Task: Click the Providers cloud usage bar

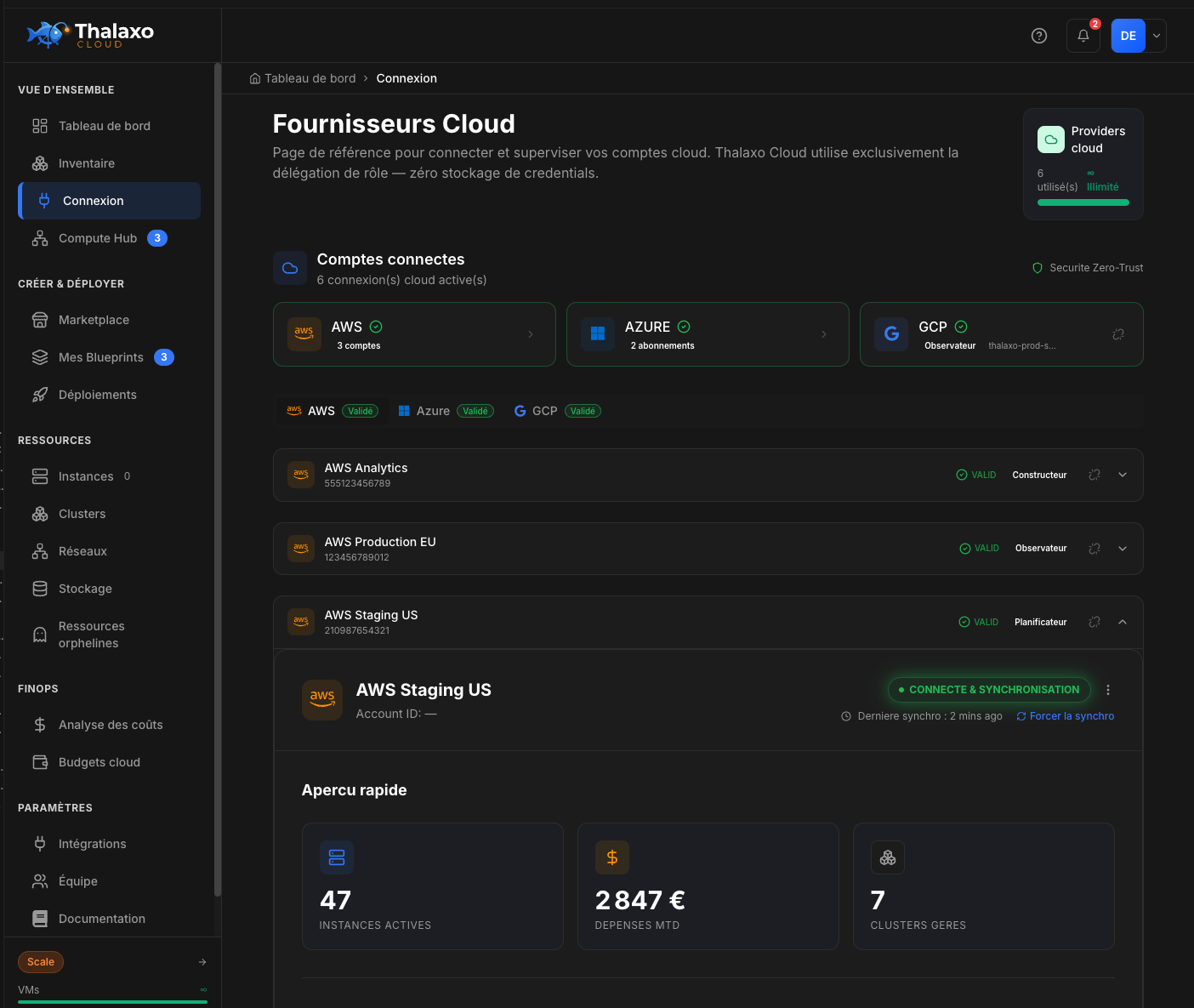Action: (x=1083, y=202)
